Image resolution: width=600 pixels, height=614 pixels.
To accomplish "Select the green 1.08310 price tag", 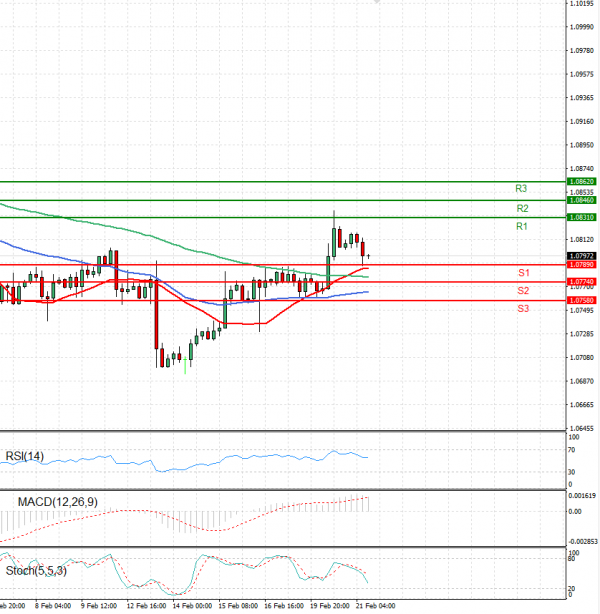I will click(x=582, y=217).
